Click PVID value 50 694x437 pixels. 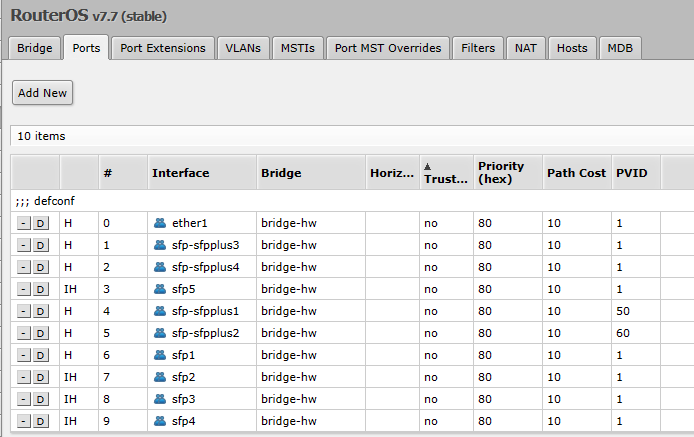point(623,311)
